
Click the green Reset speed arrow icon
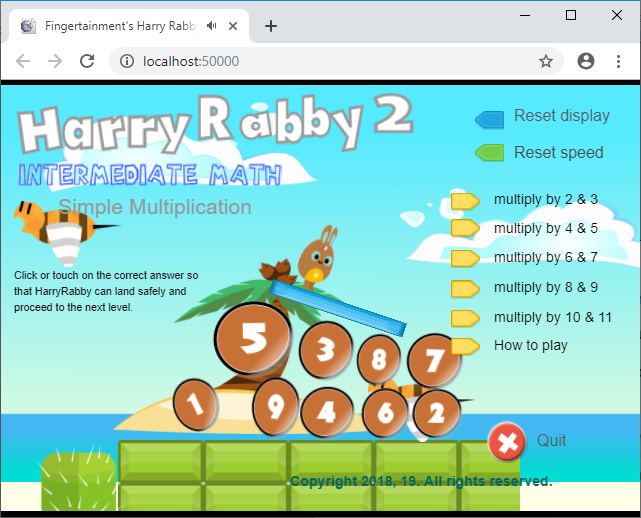(490, 152)
